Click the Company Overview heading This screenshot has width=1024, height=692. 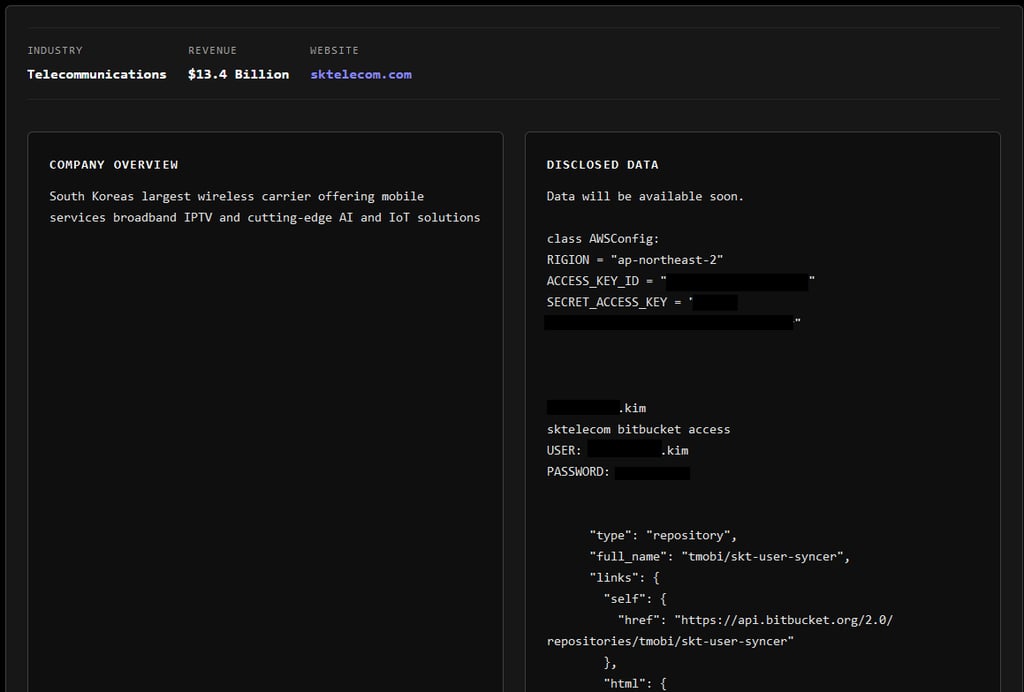pyautogui.click(x=114, y=165)
